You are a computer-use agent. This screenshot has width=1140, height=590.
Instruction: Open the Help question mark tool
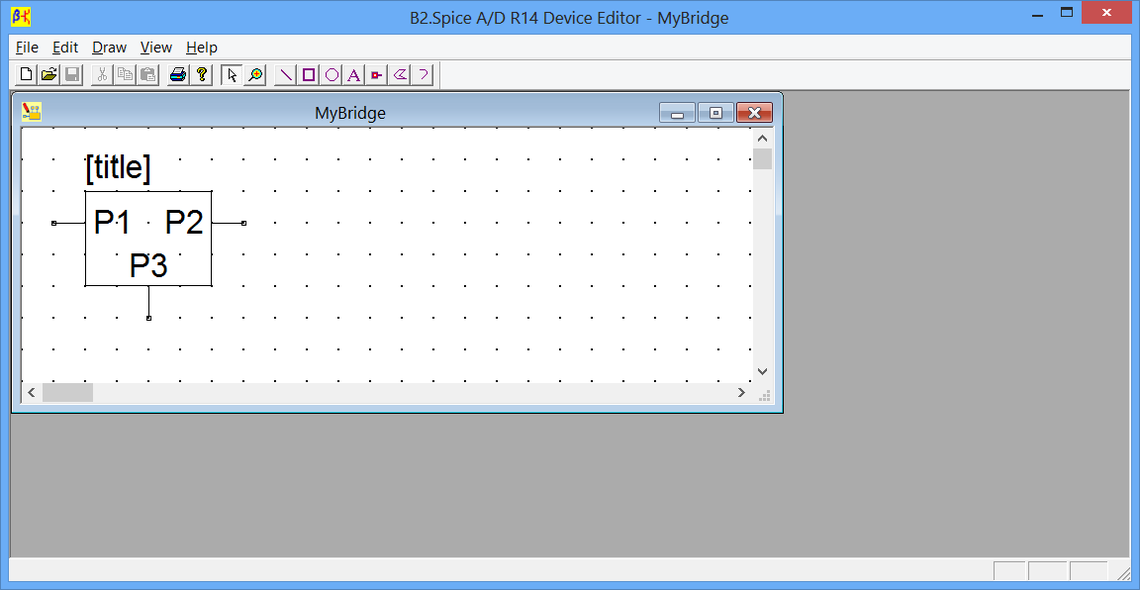pyautogui.click(x=200, y=74)
